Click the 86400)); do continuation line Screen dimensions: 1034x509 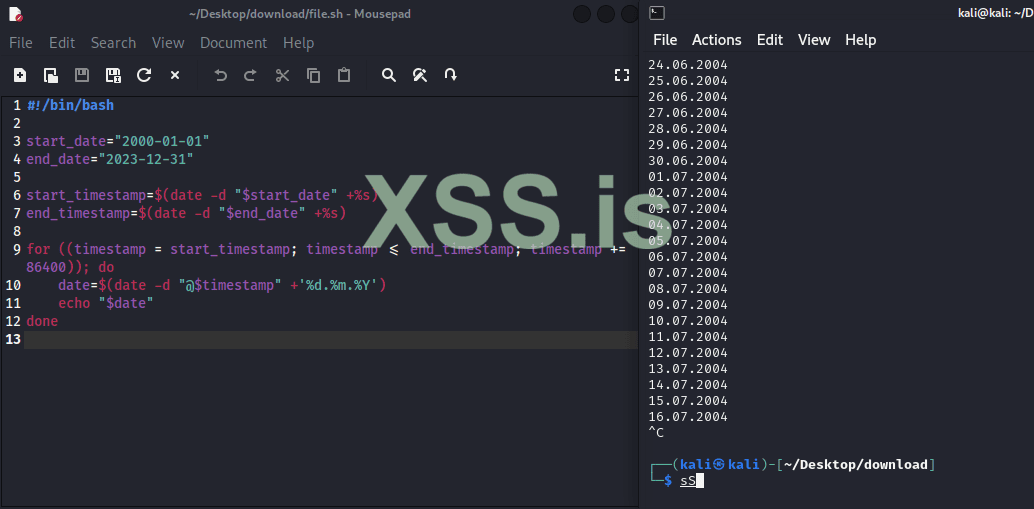(70, 267)
